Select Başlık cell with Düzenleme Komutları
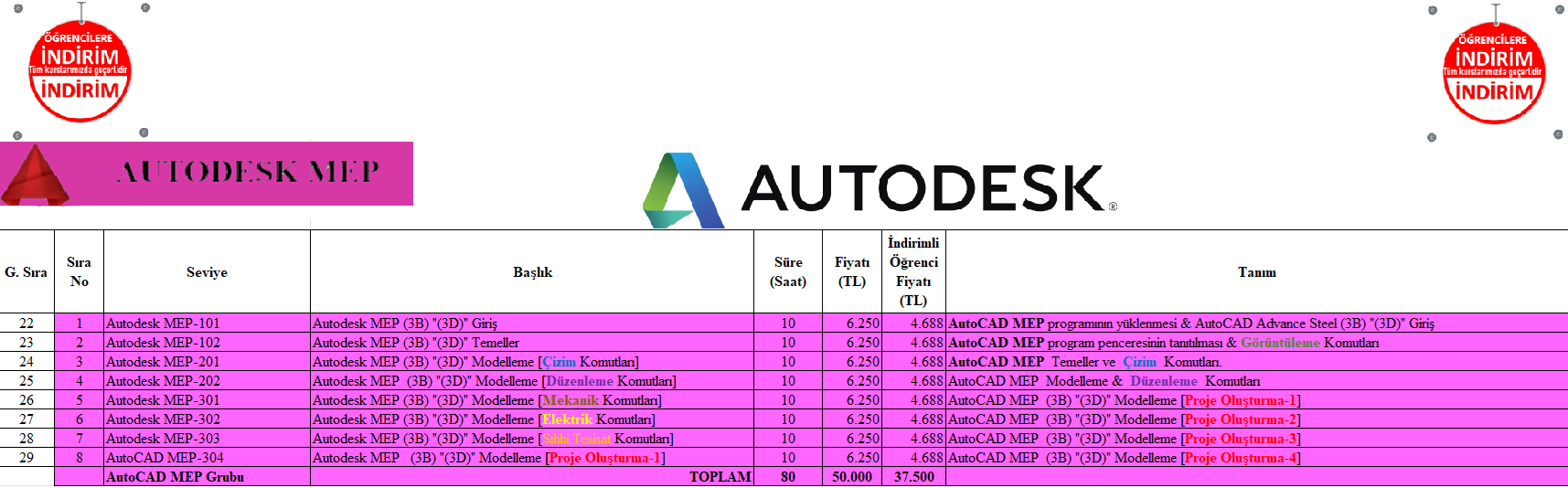The image size is (1568, 488). (532, 381)
